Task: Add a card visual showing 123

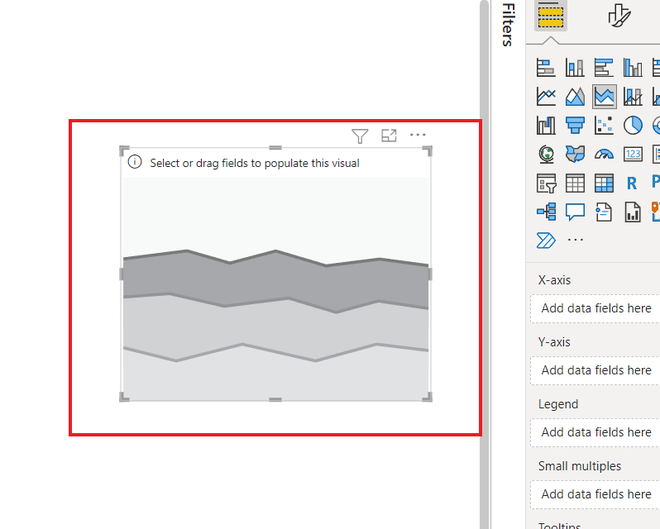Action: click(633, 154)
